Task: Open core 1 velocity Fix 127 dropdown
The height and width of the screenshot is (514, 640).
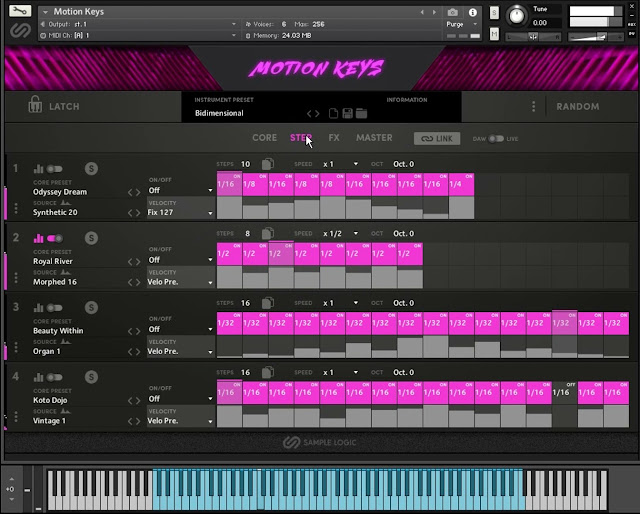Action: (x=180, y=212)
